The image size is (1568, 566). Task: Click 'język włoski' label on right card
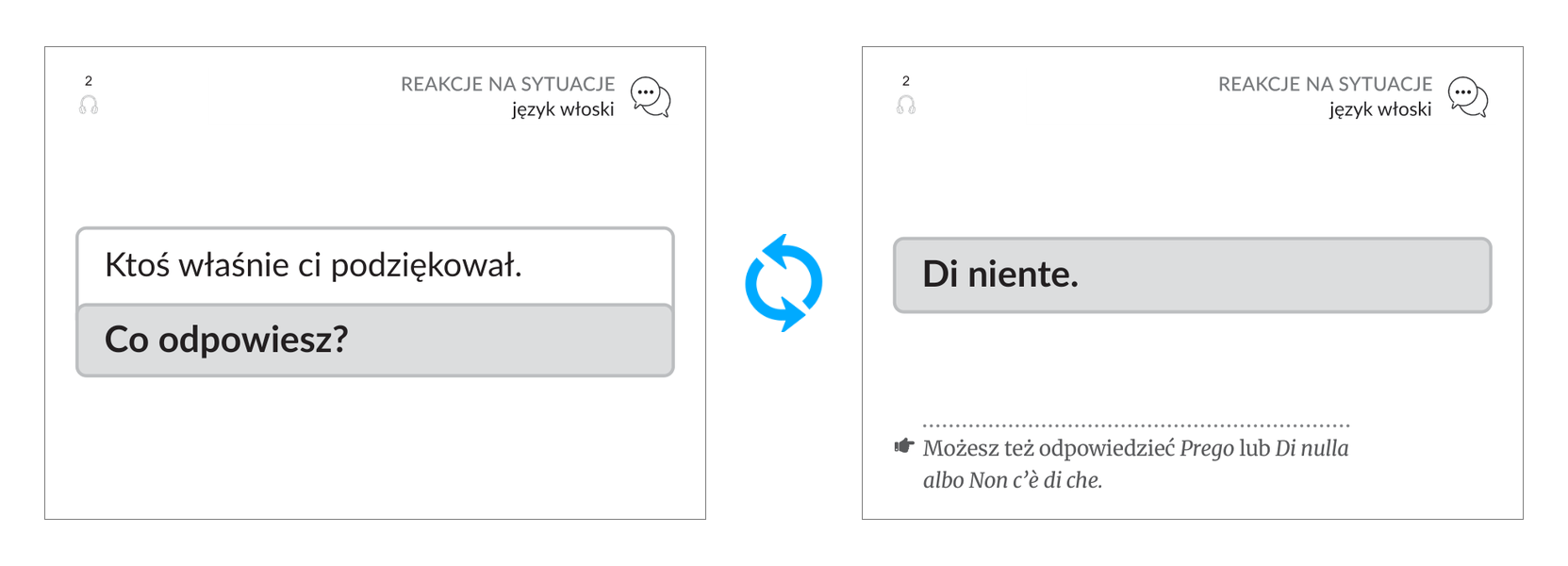click(x=1380, y=109)
